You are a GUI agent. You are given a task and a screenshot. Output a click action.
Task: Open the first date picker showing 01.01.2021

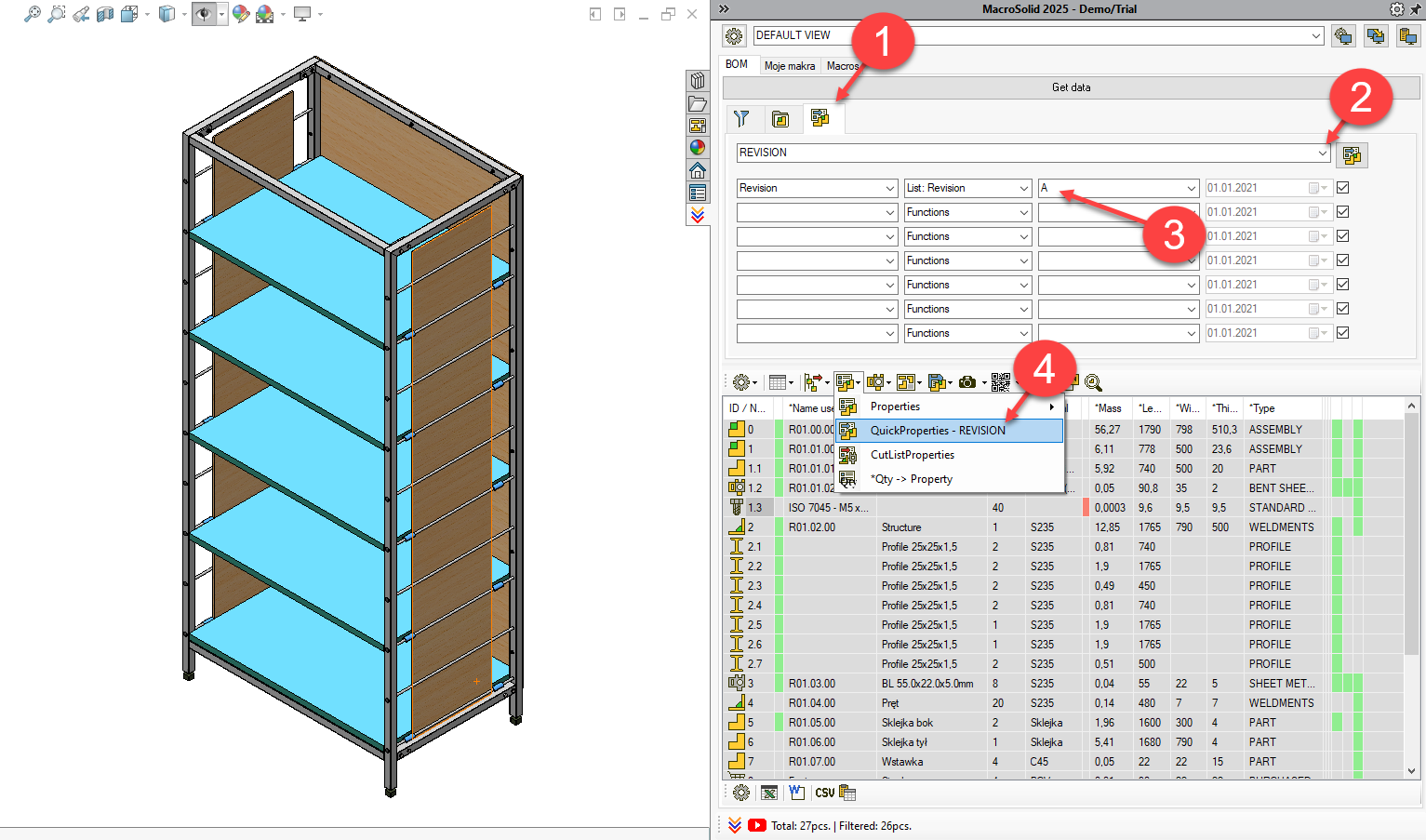(1318, 188)
